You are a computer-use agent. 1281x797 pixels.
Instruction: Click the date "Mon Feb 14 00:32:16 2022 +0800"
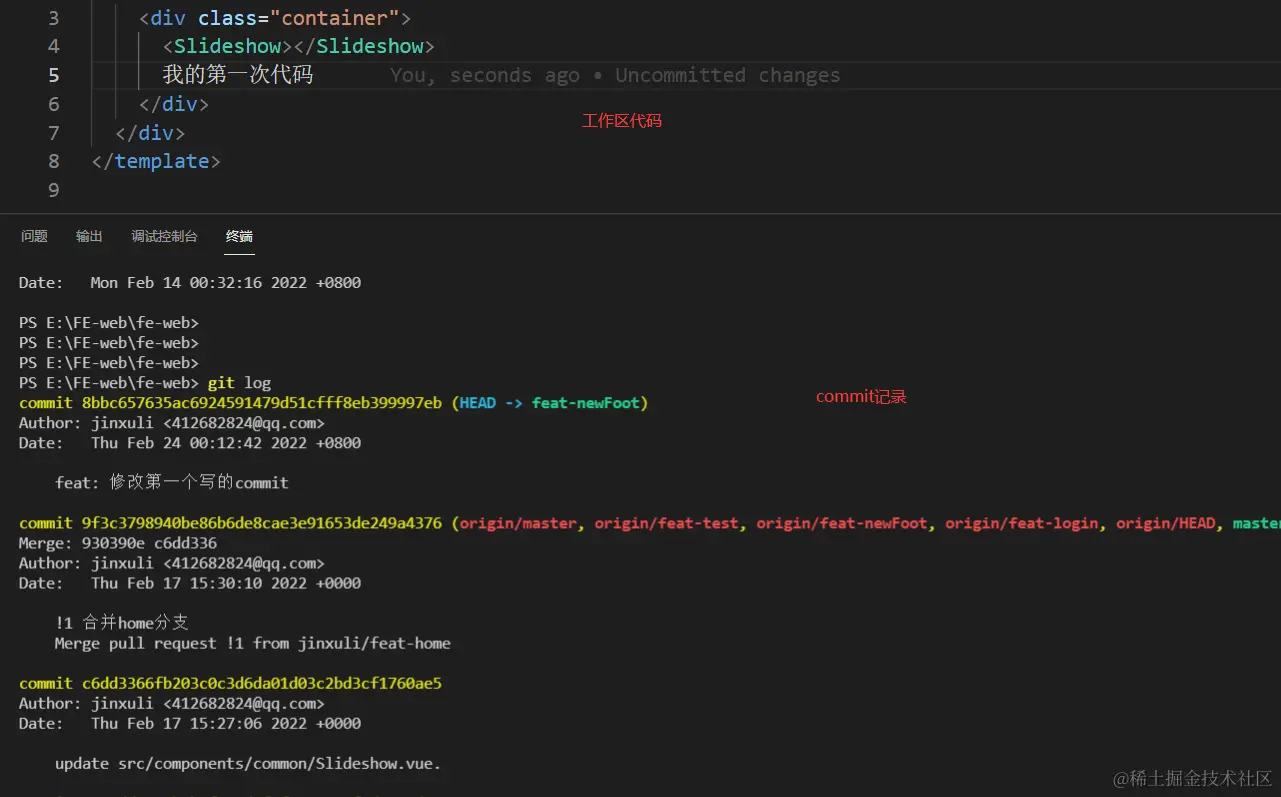[x=226, y=283]
